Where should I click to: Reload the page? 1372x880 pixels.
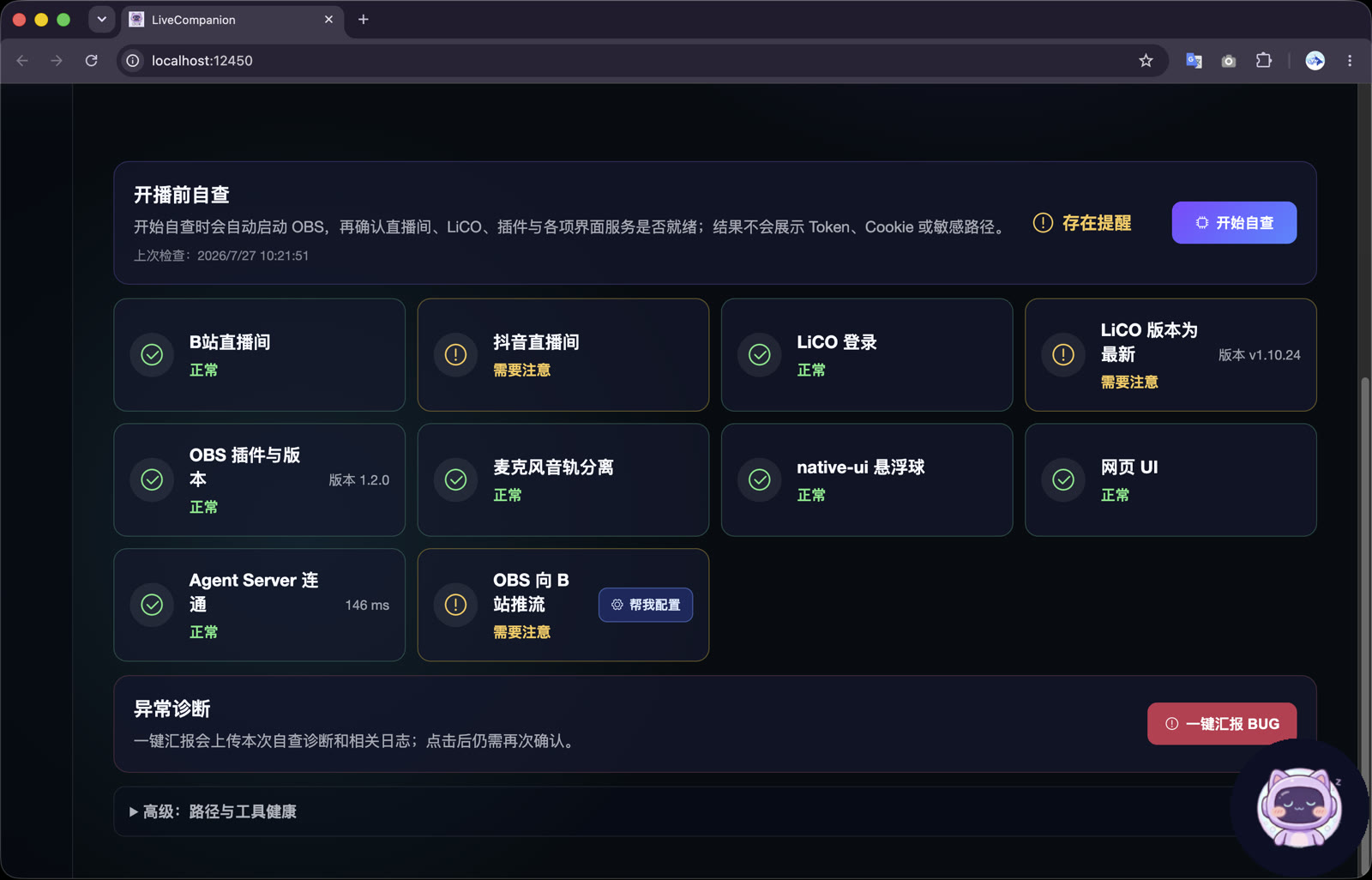tap(92, 61)
